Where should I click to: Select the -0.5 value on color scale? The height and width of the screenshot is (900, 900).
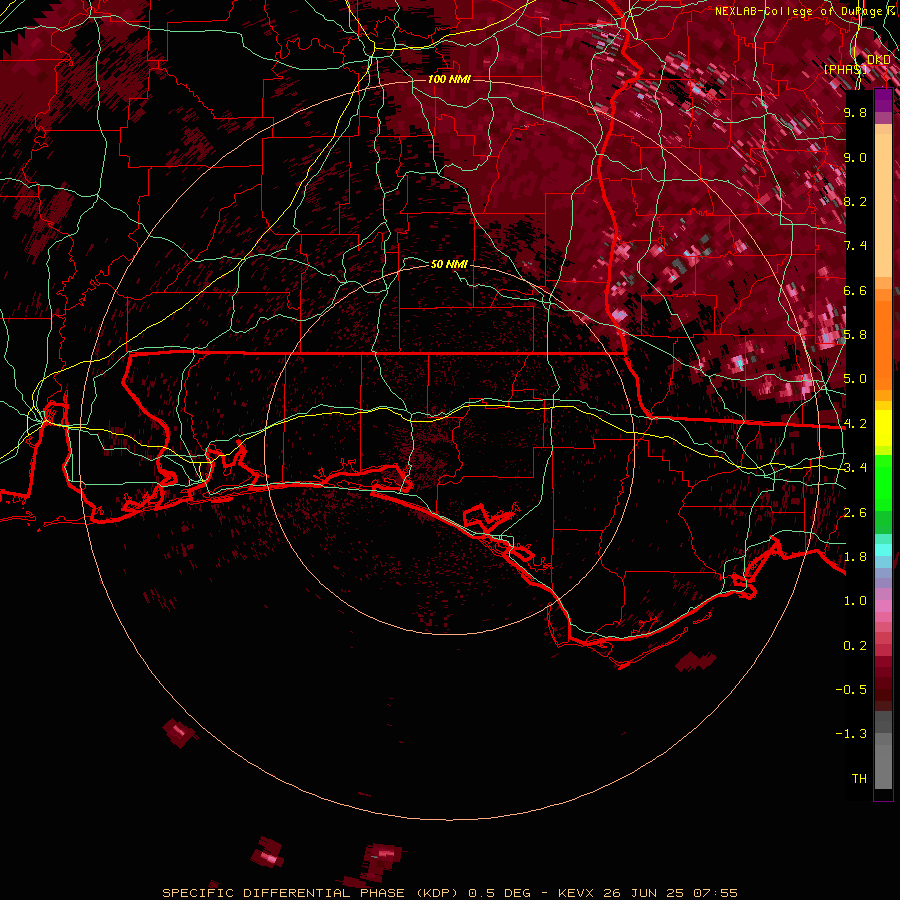pos(851,690)
